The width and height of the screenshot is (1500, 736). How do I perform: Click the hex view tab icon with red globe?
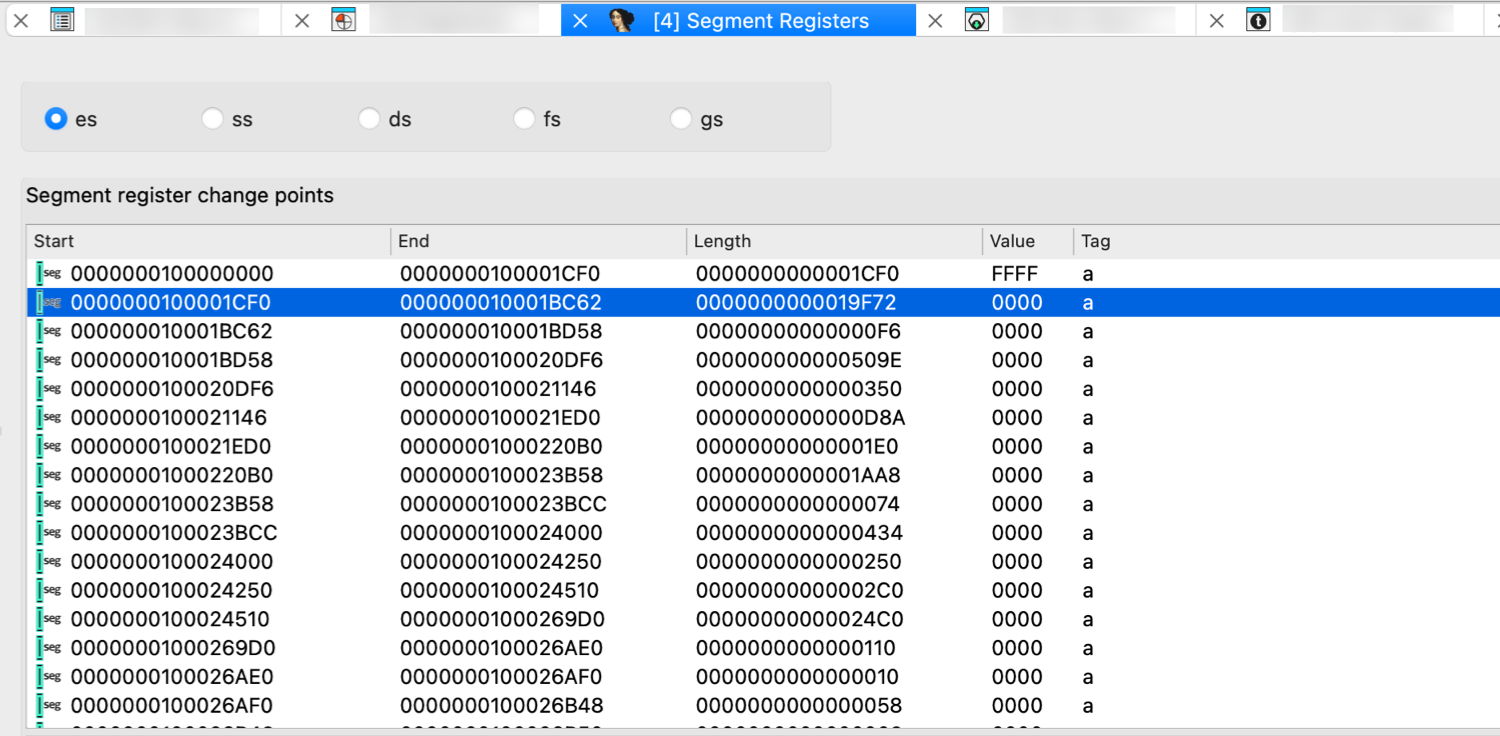[344, 19]
